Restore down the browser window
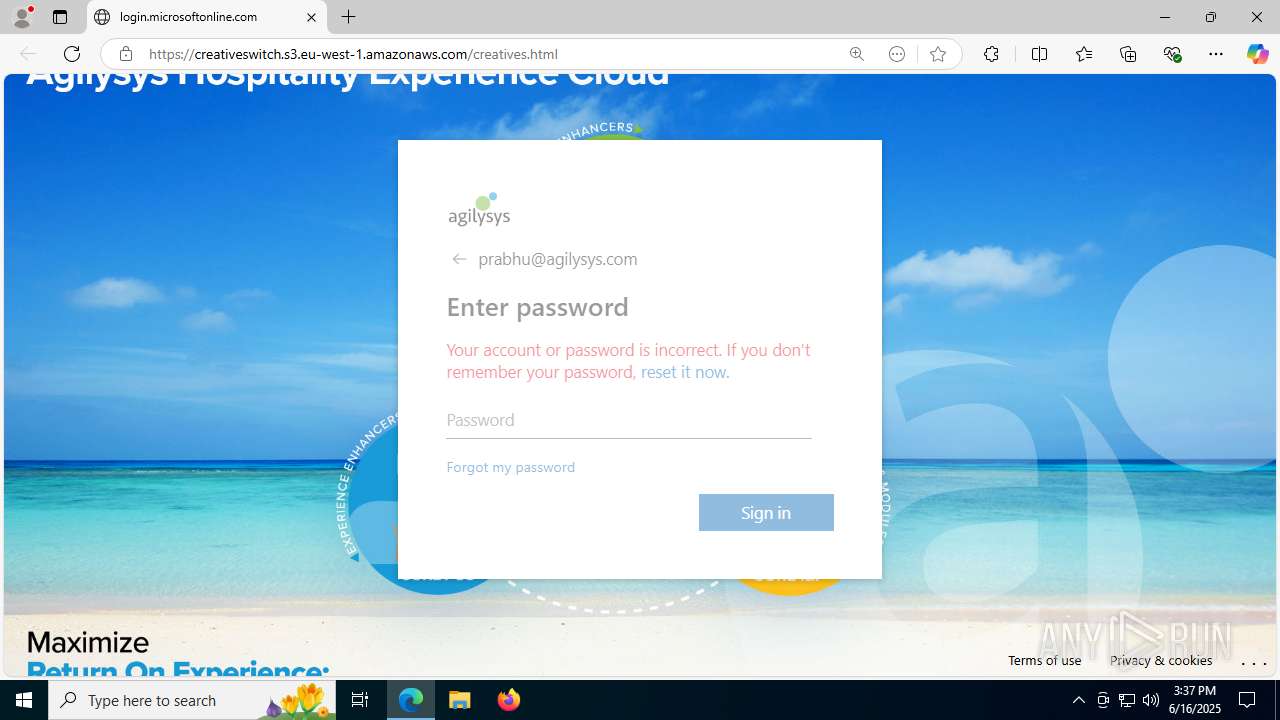The image size is (1280, 720). tap(1210, 17)
